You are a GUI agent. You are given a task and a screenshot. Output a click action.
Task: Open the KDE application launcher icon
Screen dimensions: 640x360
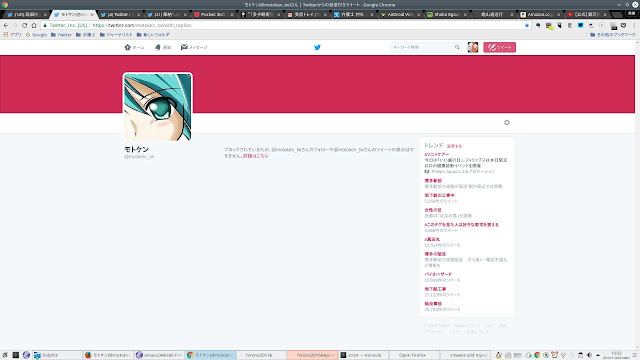5,355
